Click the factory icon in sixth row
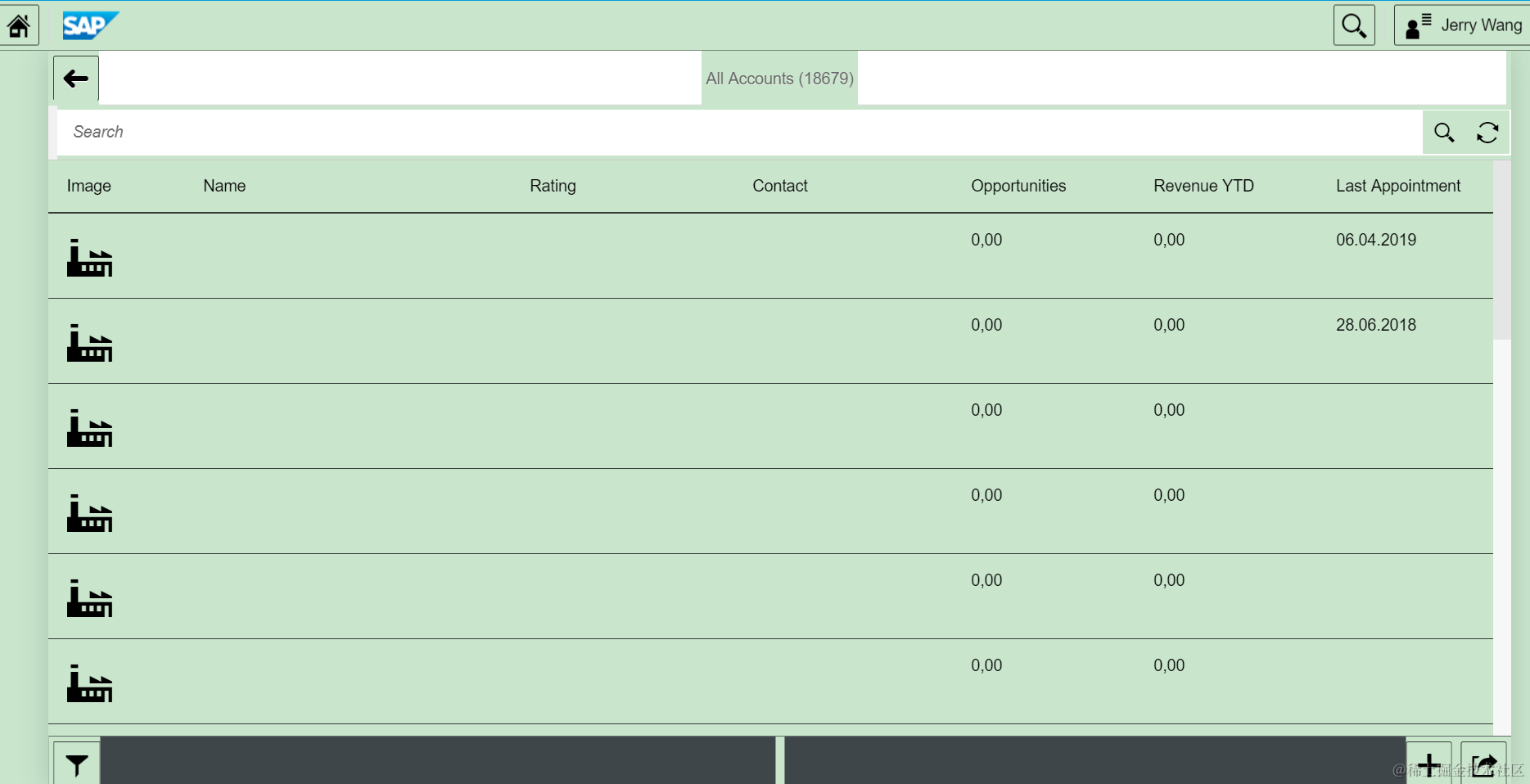 pyautogui.click(x=89, y=683)
